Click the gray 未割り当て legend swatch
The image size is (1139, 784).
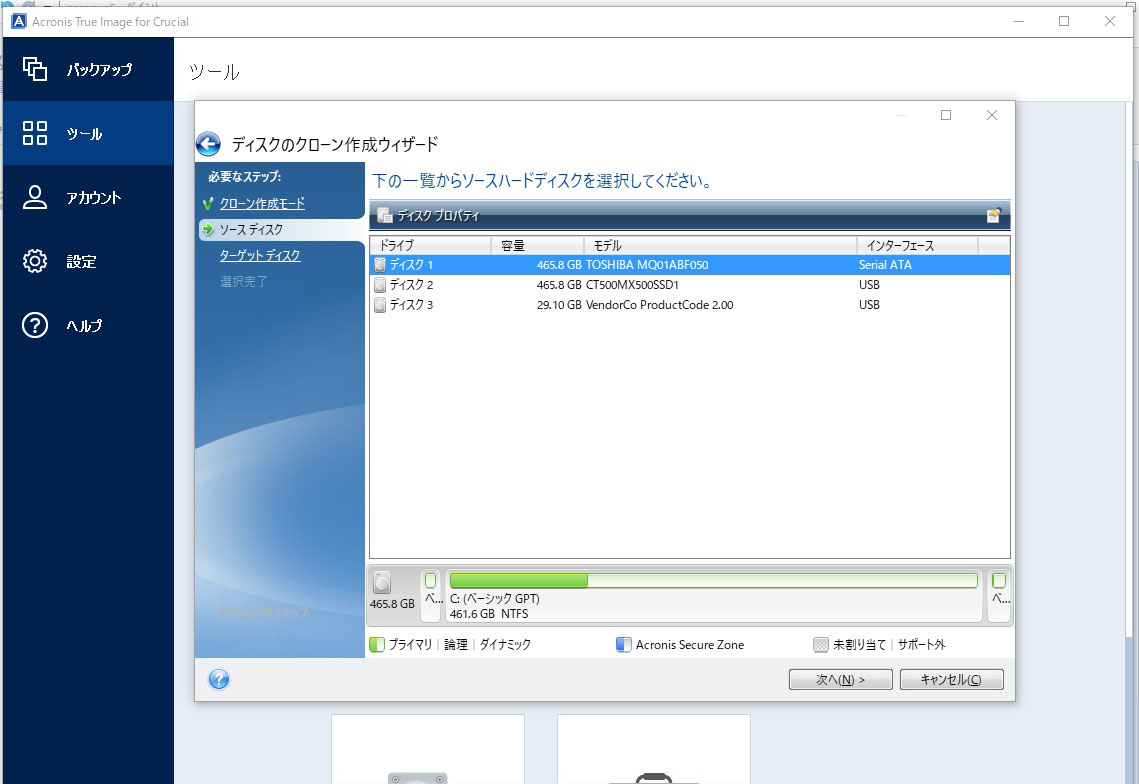821,644
